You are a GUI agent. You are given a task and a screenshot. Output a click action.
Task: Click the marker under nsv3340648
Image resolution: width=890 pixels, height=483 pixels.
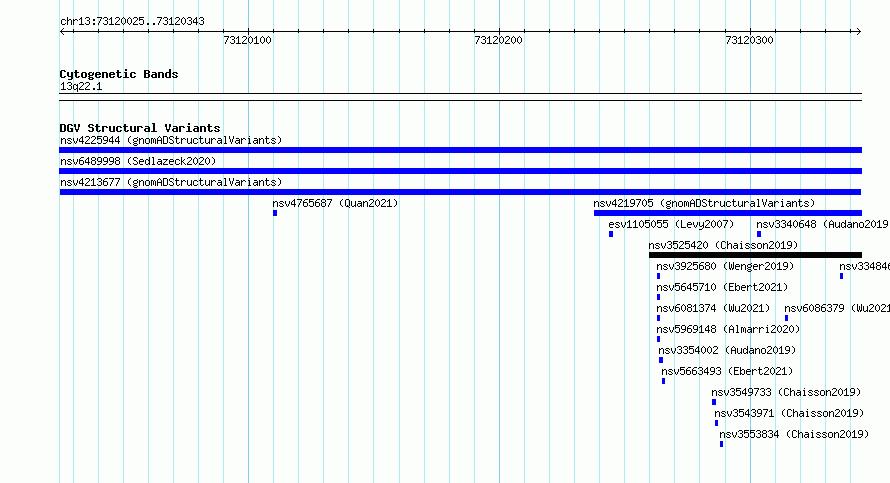pyautogui.click(x=759, y=234)
